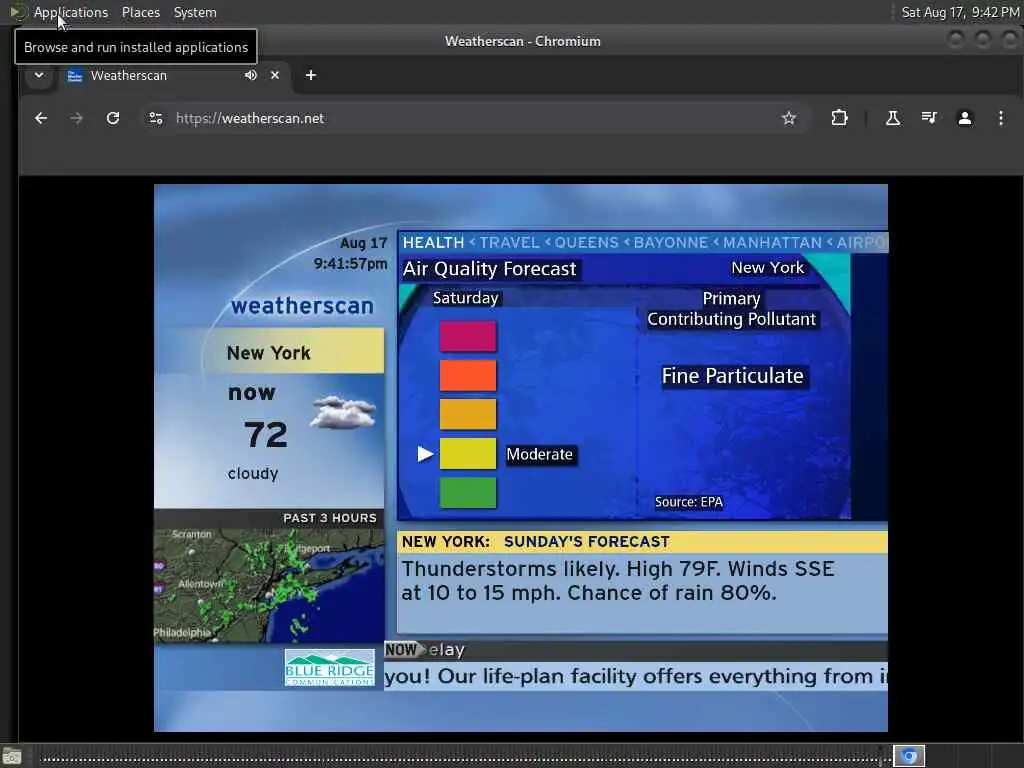
Task: Open Chromium three-dot menu
Action: (x=1000, y=118)
